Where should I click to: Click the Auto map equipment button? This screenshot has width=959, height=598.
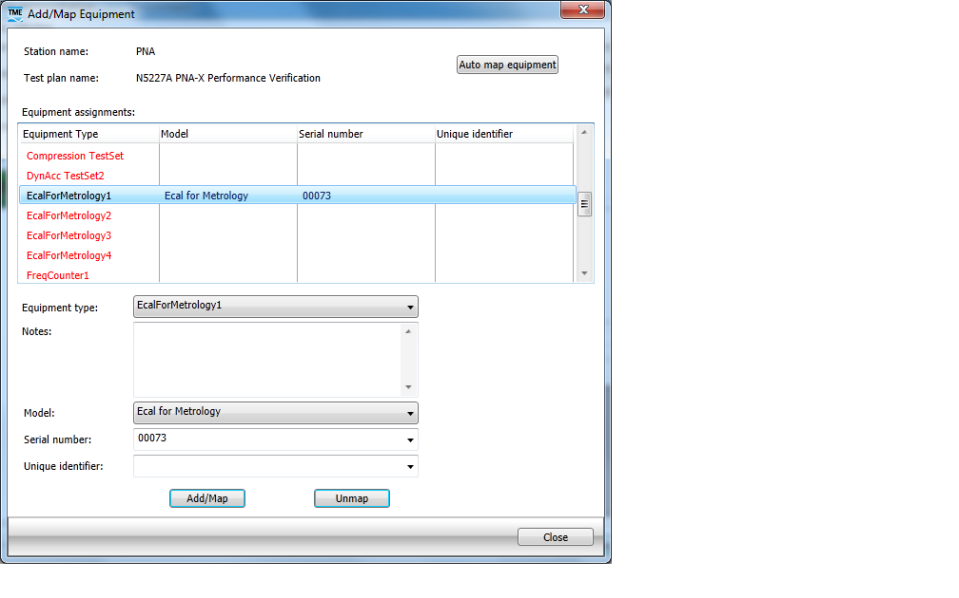(507, 65)
